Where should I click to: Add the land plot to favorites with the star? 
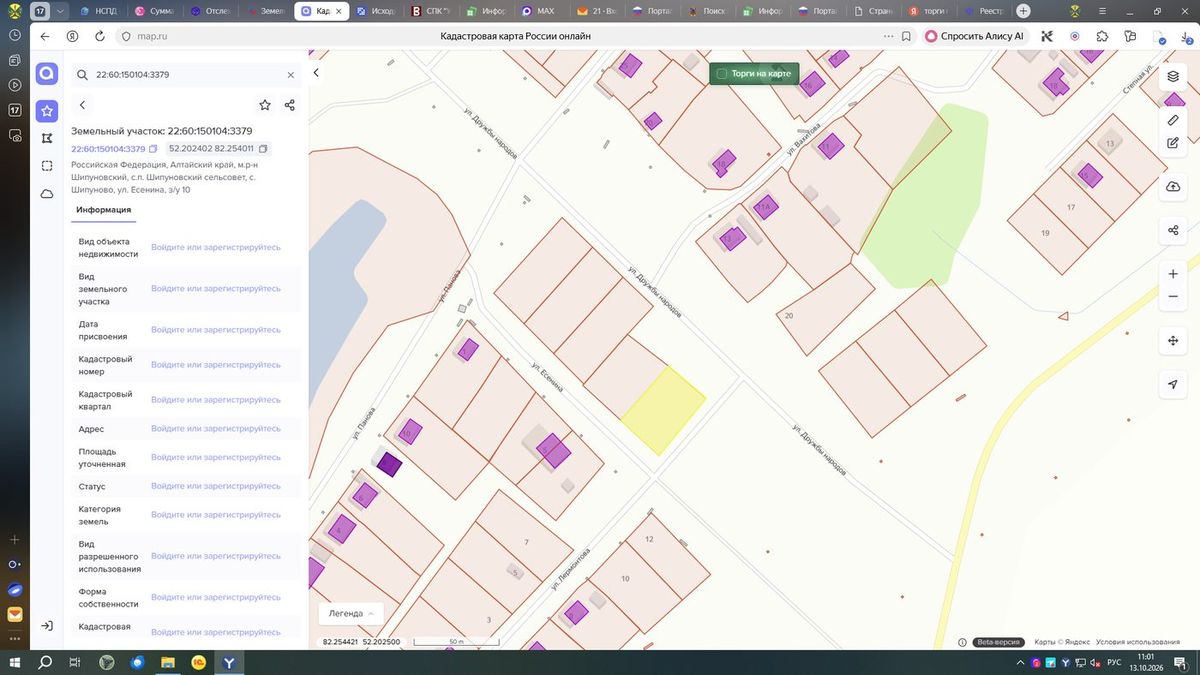pyautogui.click(x=265, y=105)
